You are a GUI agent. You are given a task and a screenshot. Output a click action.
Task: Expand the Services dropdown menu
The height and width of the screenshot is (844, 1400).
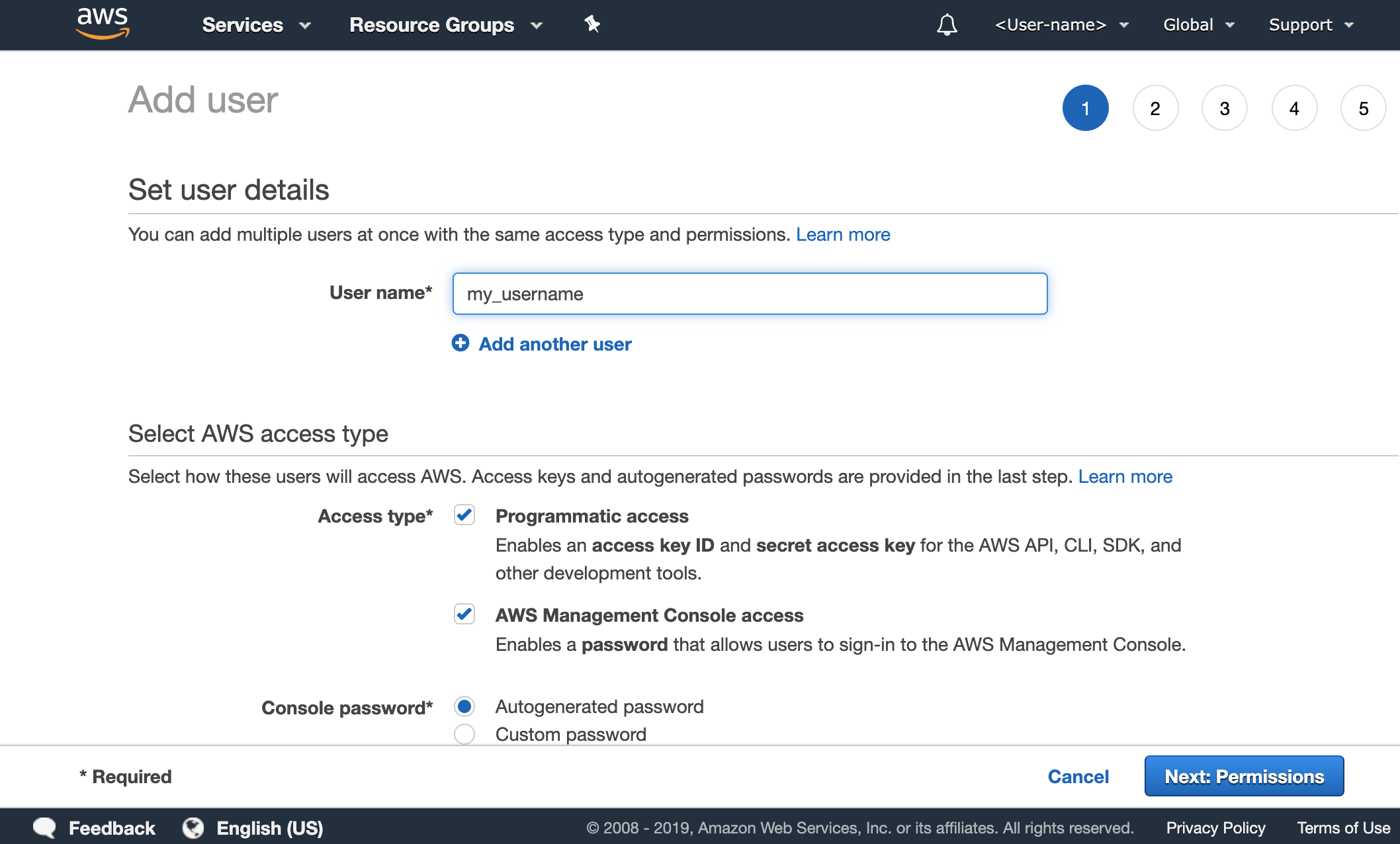(x=256, y=25)
